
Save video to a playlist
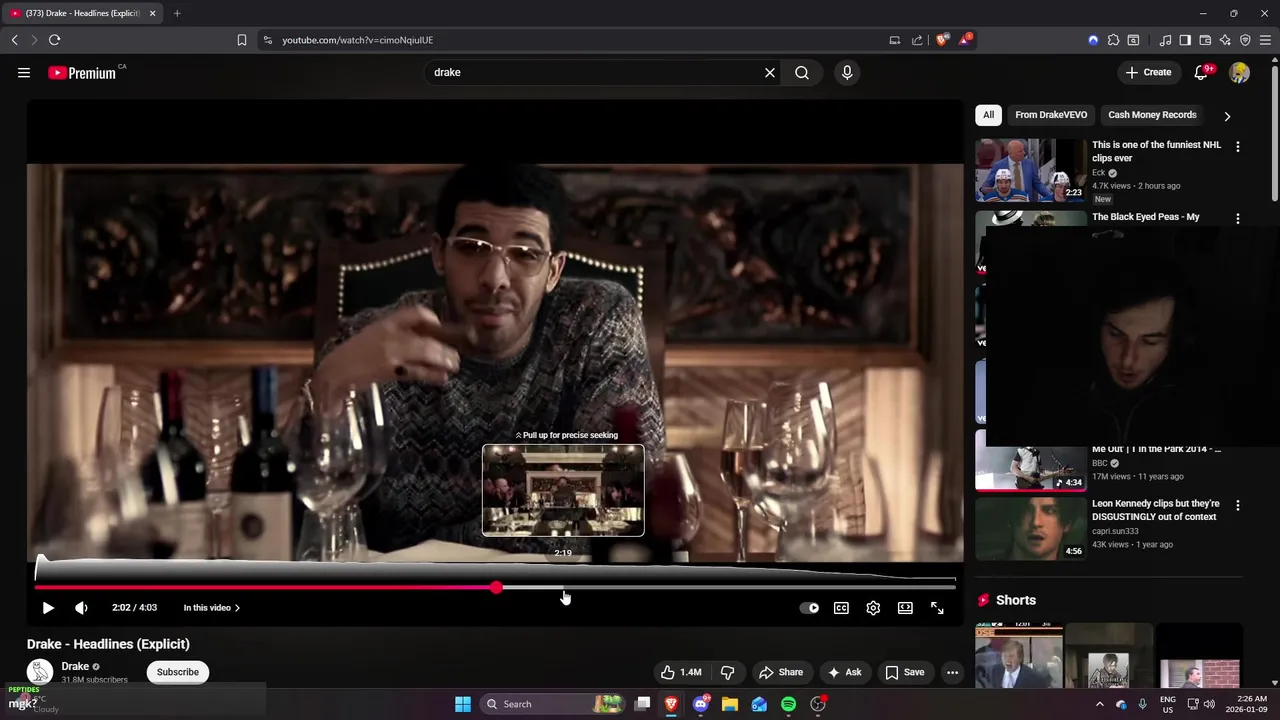pyautogui.click(x=904, y=672)
